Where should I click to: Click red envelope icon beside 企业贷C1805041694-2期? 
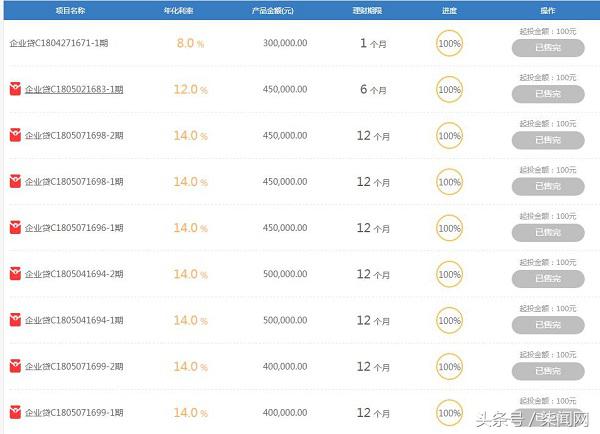(15, 274)
